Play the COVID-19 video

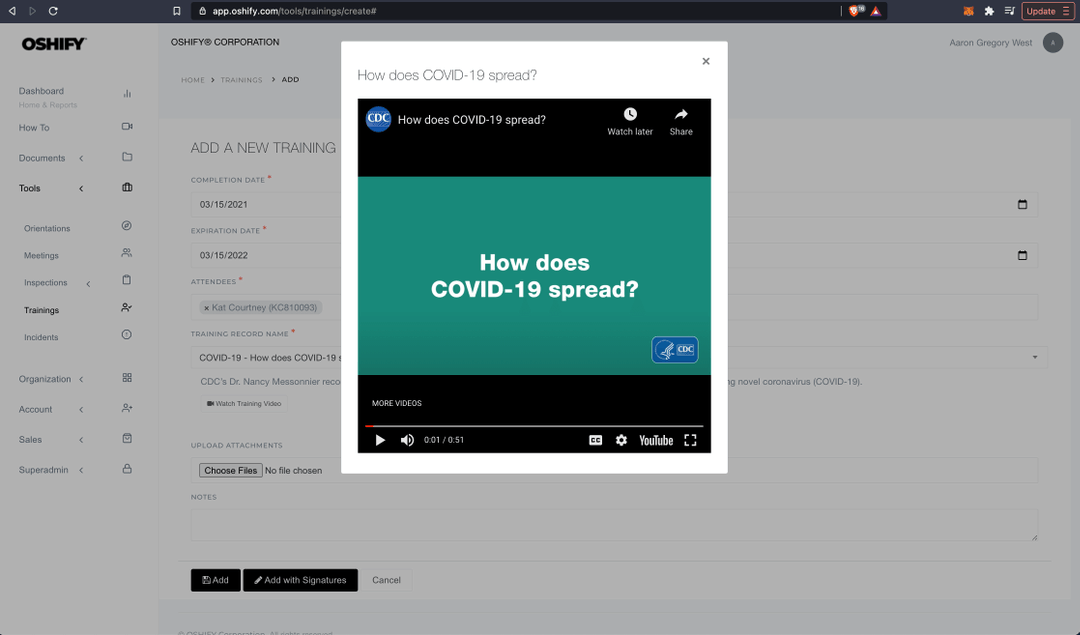pyautogui.click(x=380, y=440)
